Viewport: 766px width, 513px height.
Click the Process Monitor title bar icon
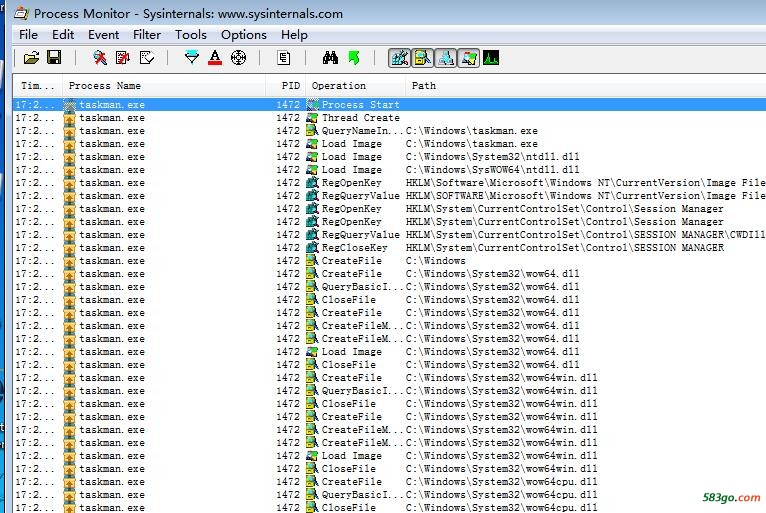21,13
